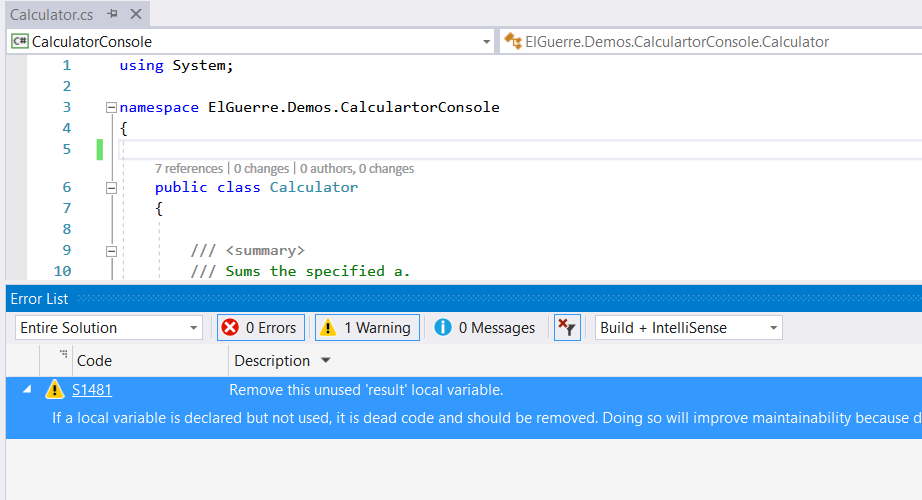The height and width of the screenshot is (500, 922).
Task: Close the Calculator.cs tab
Action: pos(135,15)
